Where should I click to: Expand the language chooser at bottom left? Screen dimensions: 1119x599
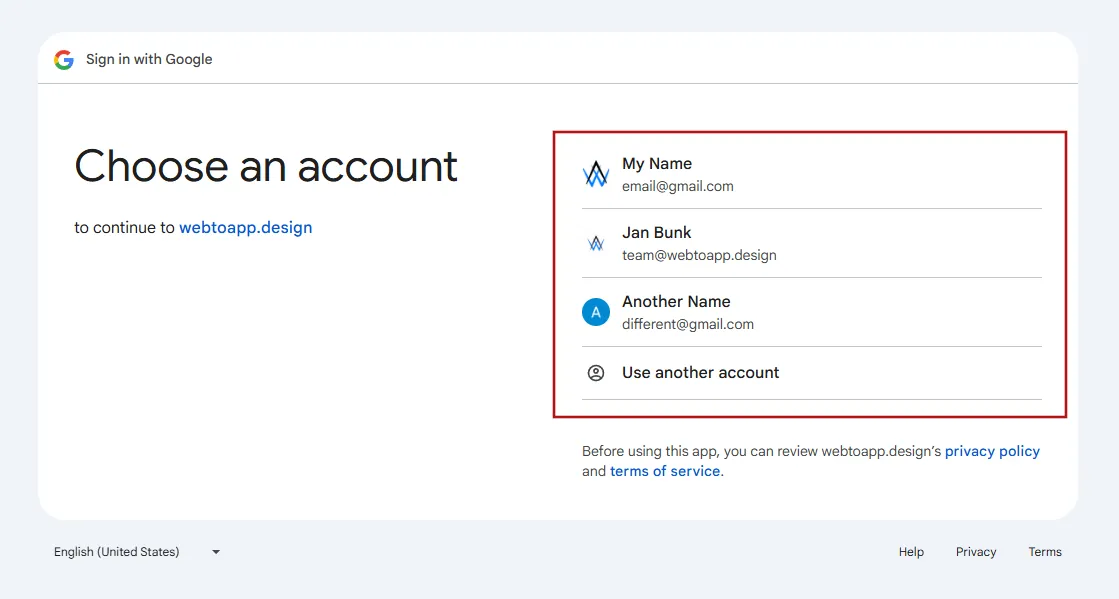(135, 551)
